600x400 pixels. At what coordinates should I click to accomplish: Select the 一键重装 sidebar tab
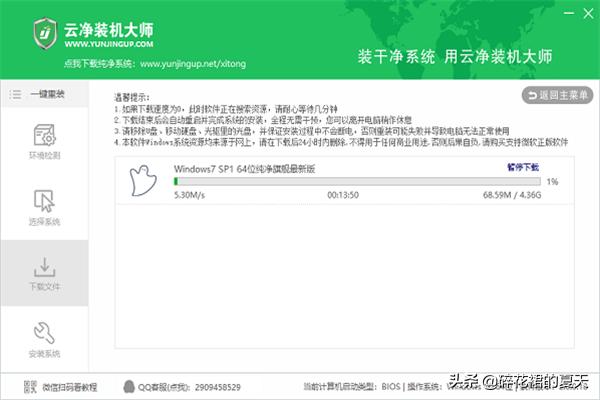(x=44, y=94)
